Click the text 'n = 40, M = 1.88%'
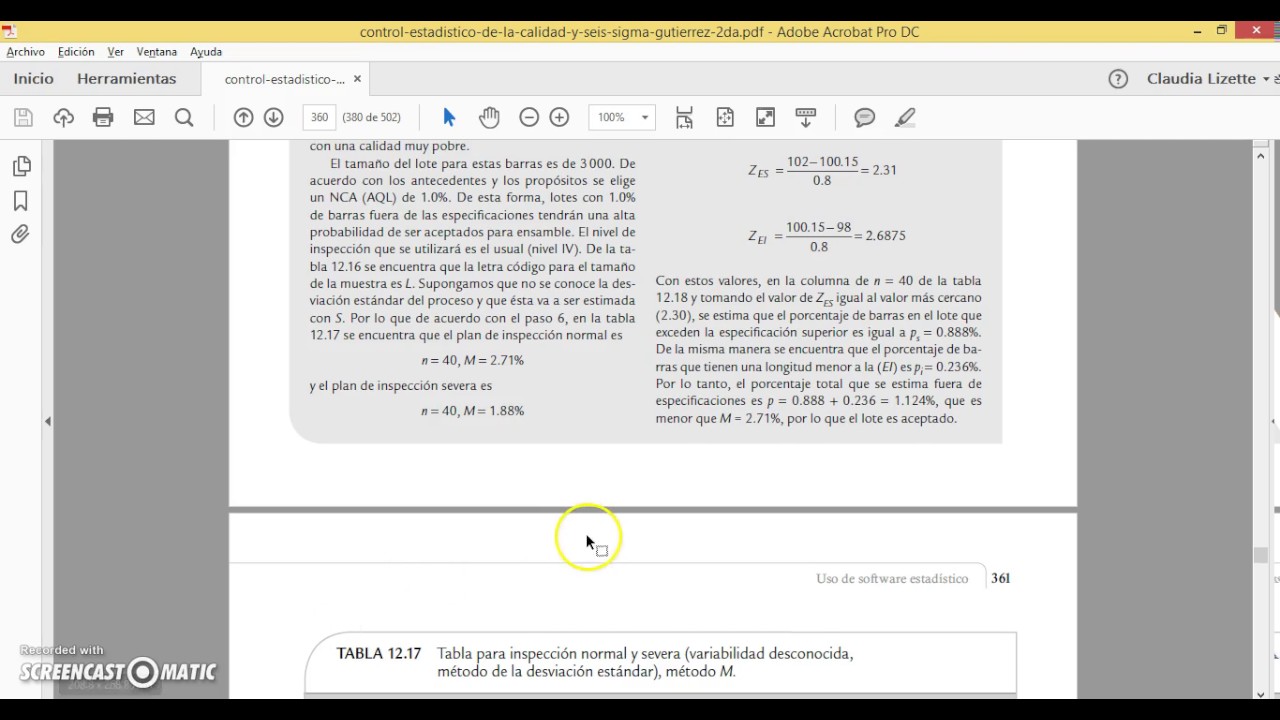The height and width of the screenshot is (720, 1280). (472, 411)
